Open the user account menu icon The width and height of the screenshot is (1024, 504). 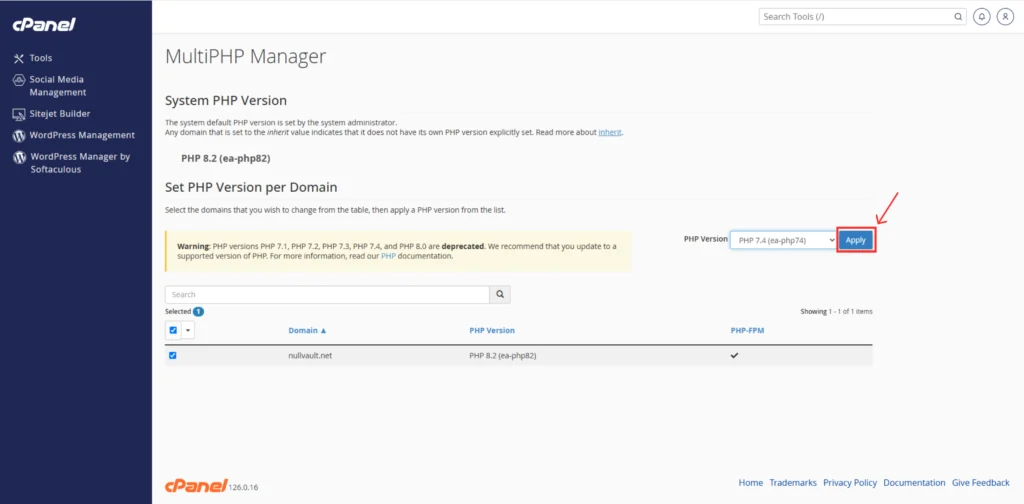(1004, 17)
